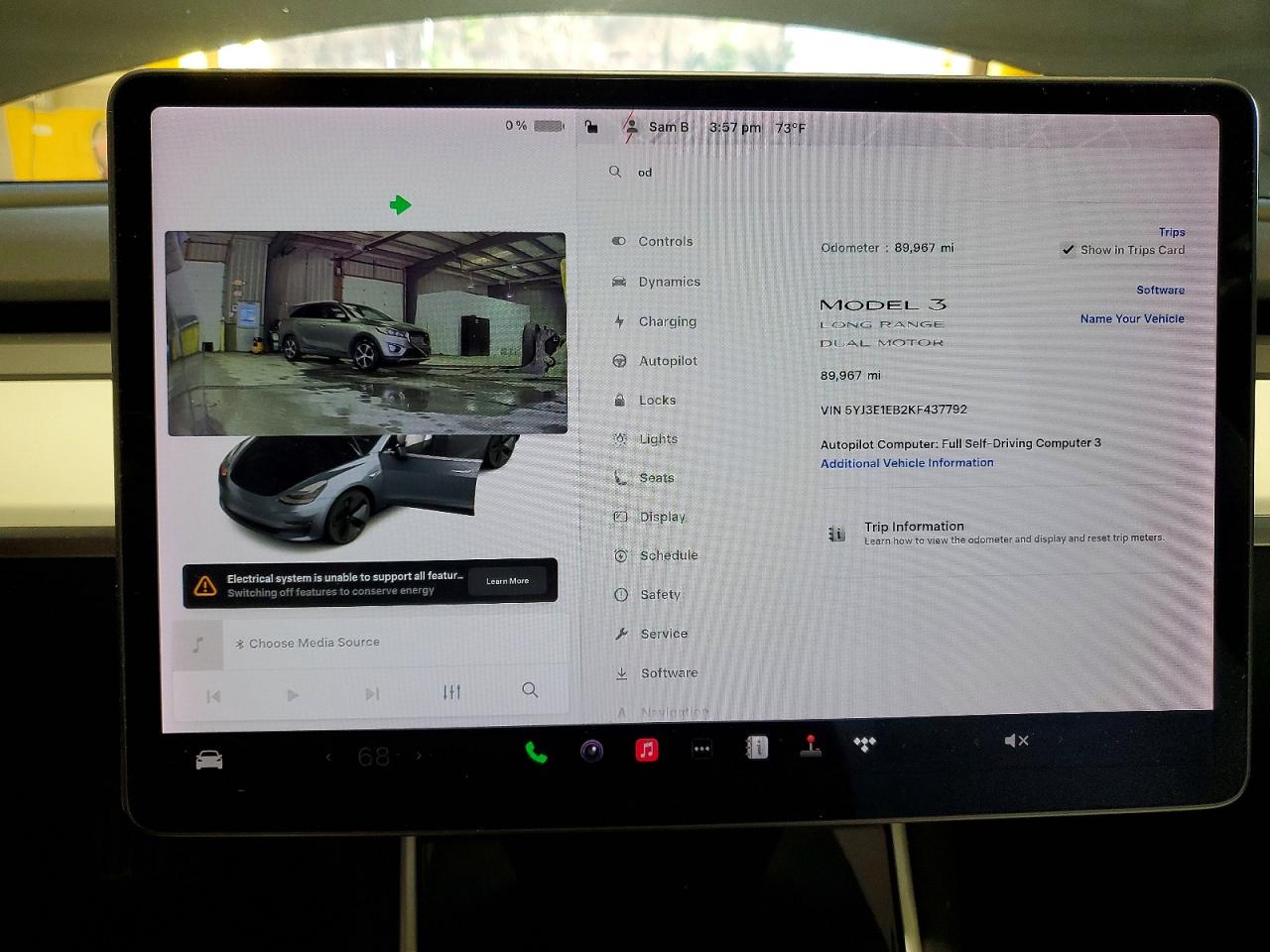Skip to next track

(372, 694)
